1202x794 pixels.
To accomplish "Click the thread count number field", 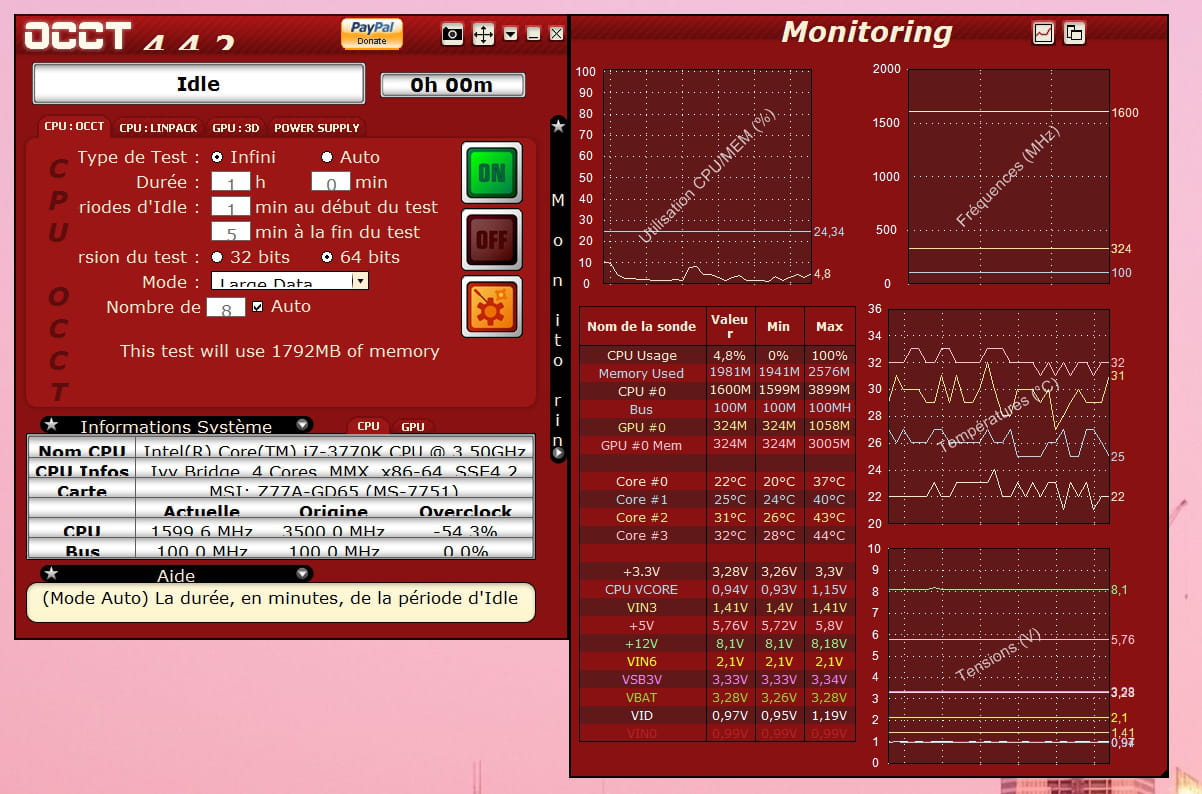I will [226, 308].
